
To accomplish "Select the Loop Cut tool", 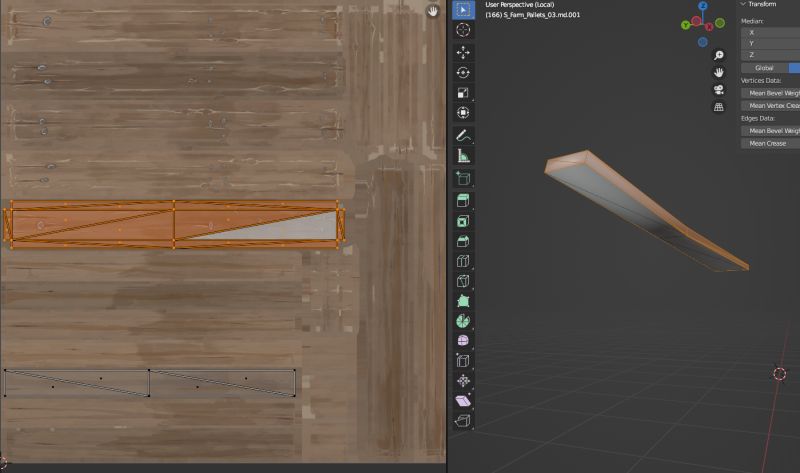I will point(463,261).
